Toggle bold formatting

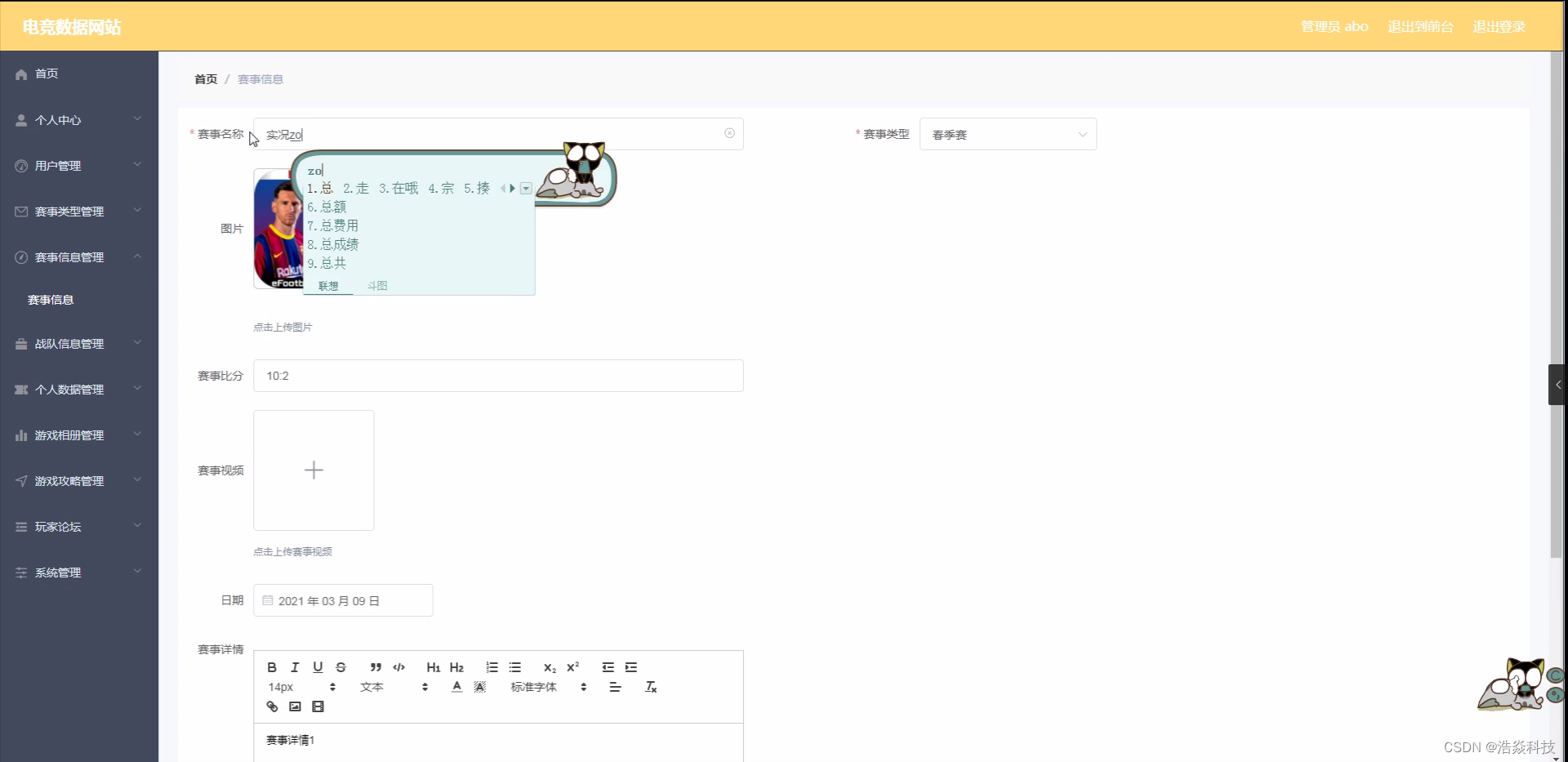[272, 667]
